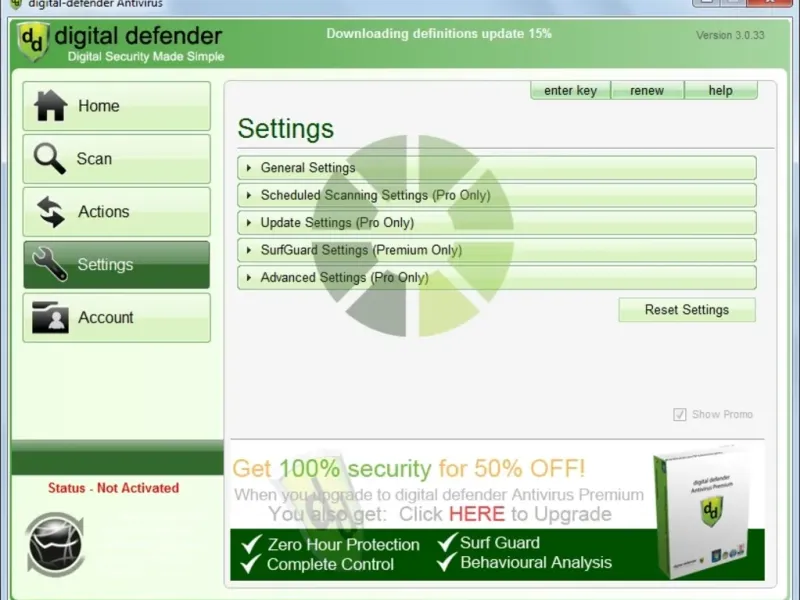This screenshot has width=800, height=600.
Task: Click Advanced Settings (Pro Only) label
Action: pyautogui.click(x=344, y=278)
